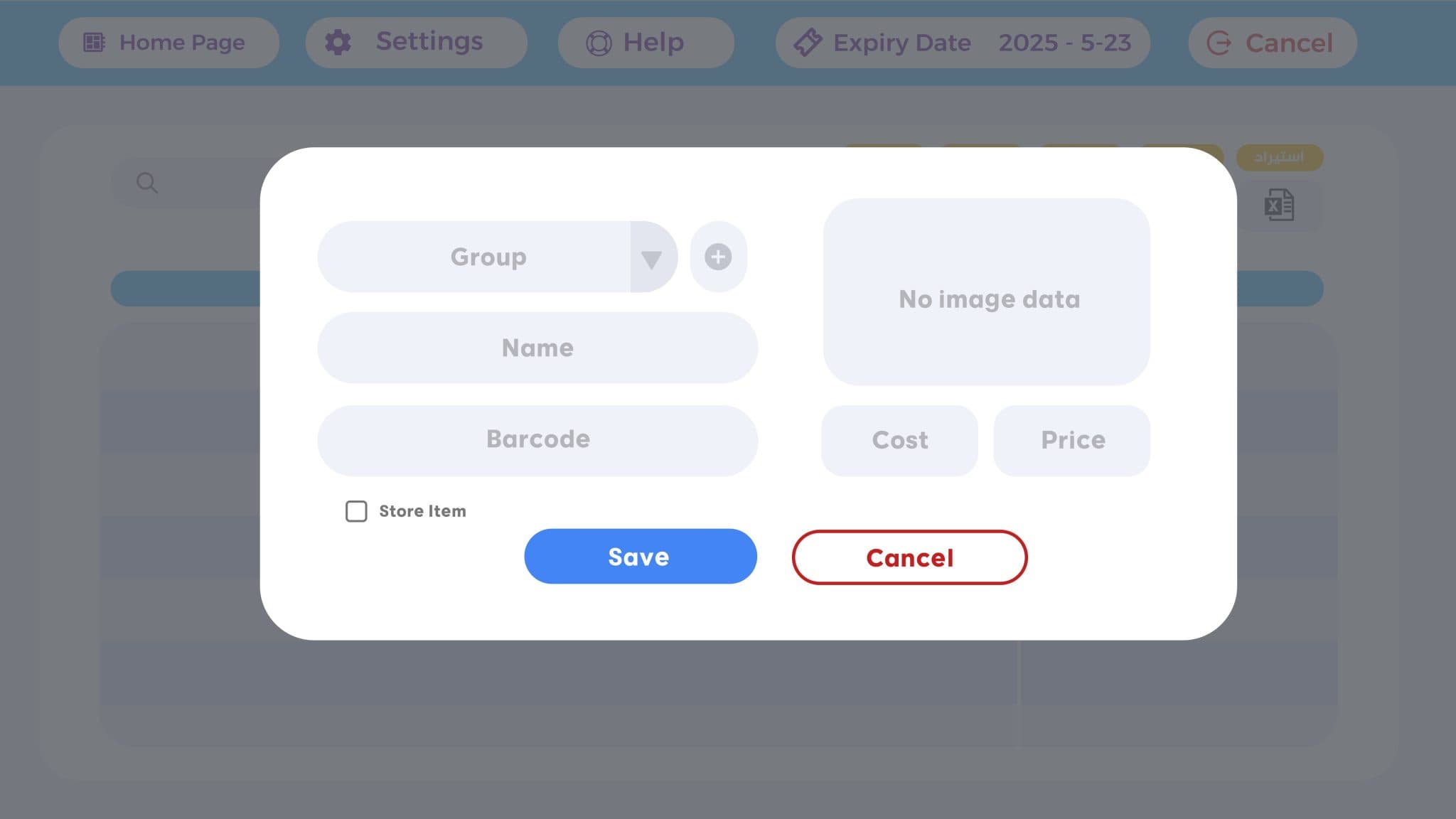Open the Group selection field
1456x819 pixels.
pyautogui.click(x=488, y=257)
